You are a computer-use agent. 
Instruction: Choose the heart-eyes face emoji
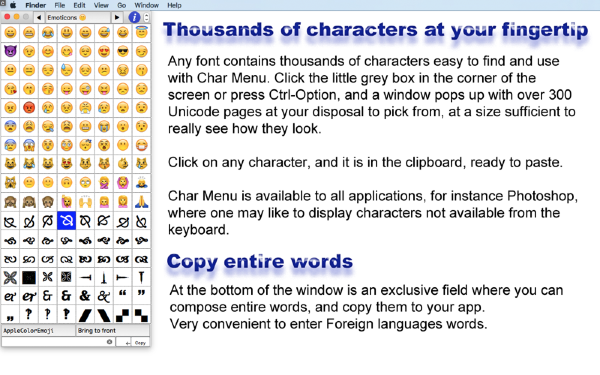point(104,51)
